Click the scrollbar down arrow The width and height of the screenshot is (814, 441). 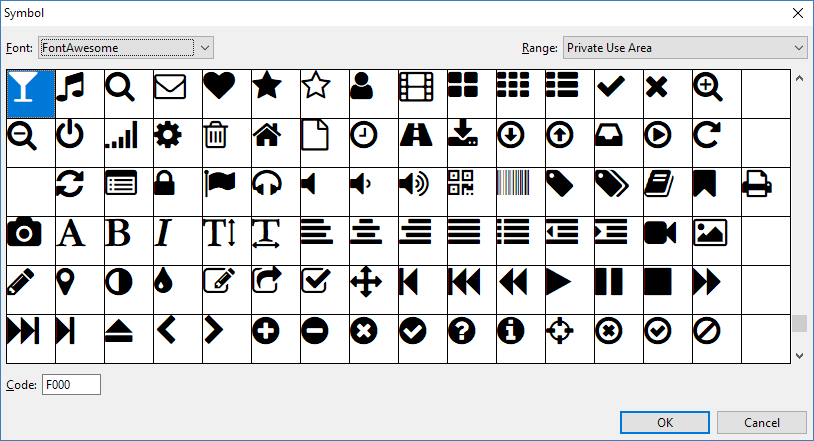coord(799,356)
